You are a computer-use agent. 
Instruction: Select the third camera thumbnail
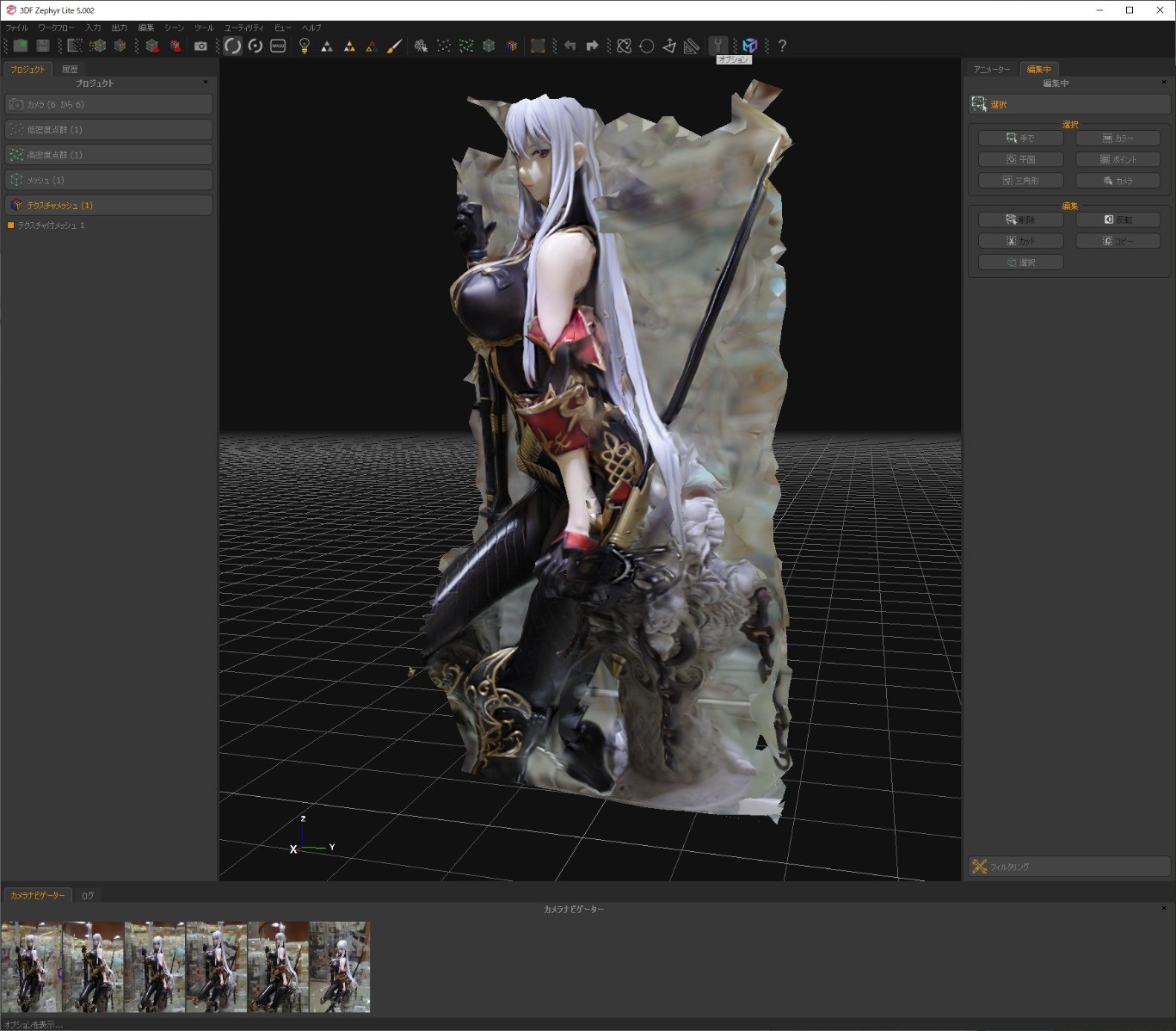[155, 966]
